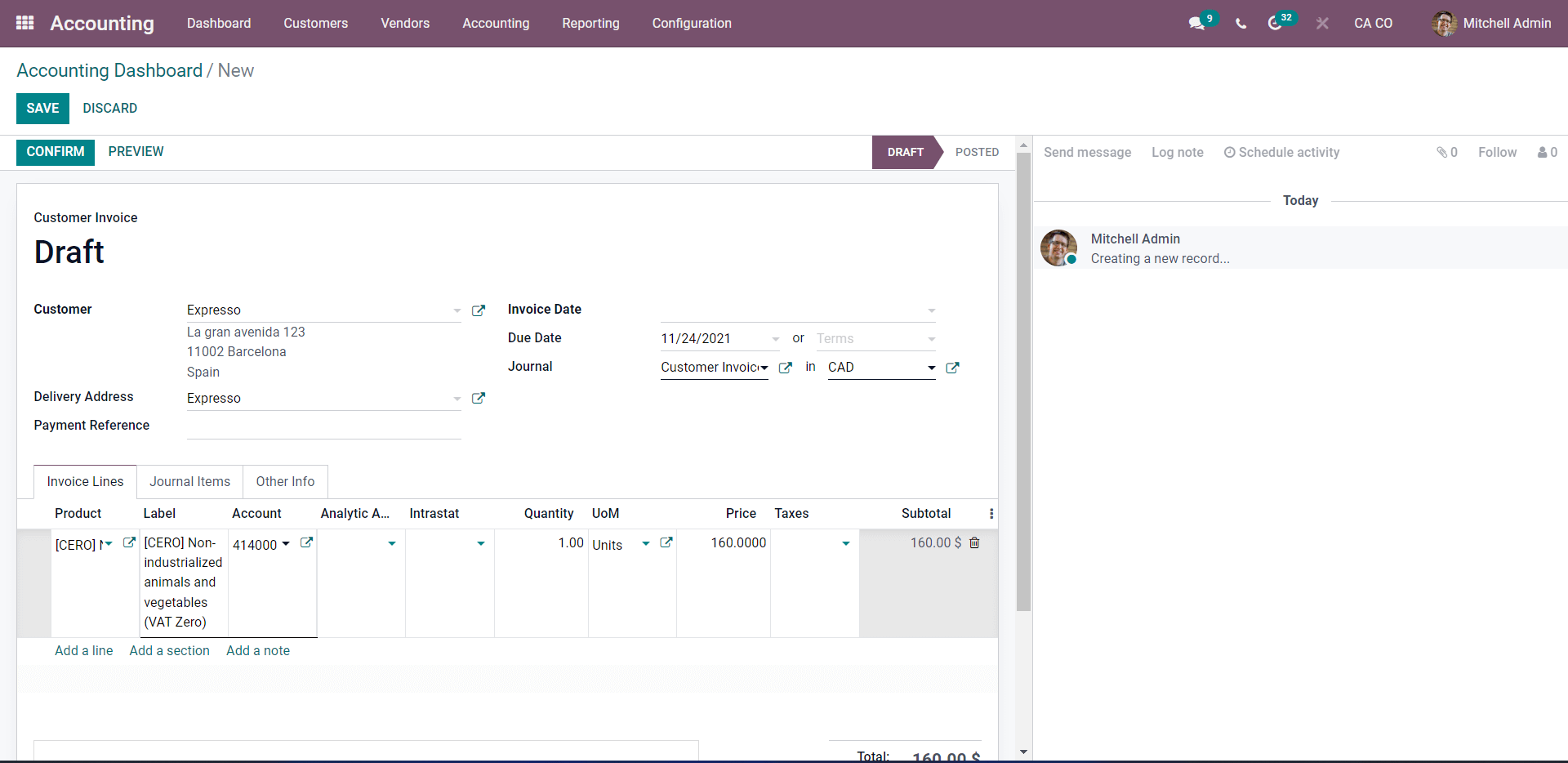This screenshot has width=1568, height=763.
Task: Expand the Customer dropdown
Action: click(x=457, y=310)
